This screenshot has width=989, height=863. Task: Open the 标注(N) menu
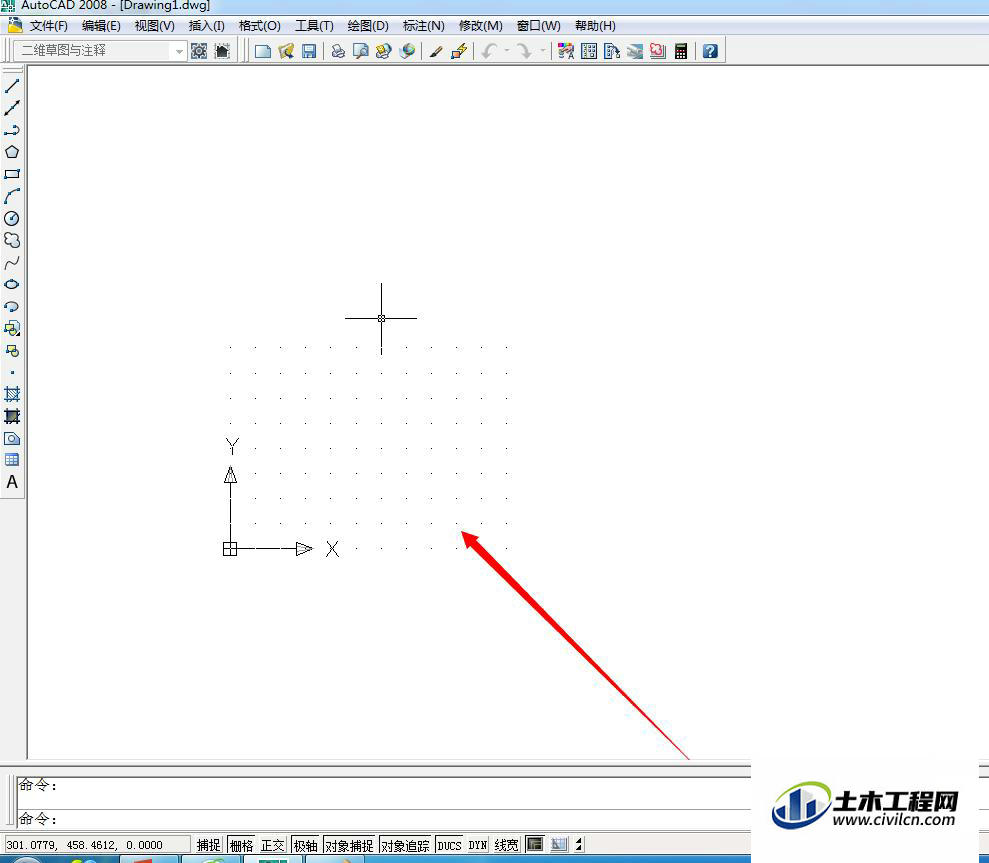423,26
